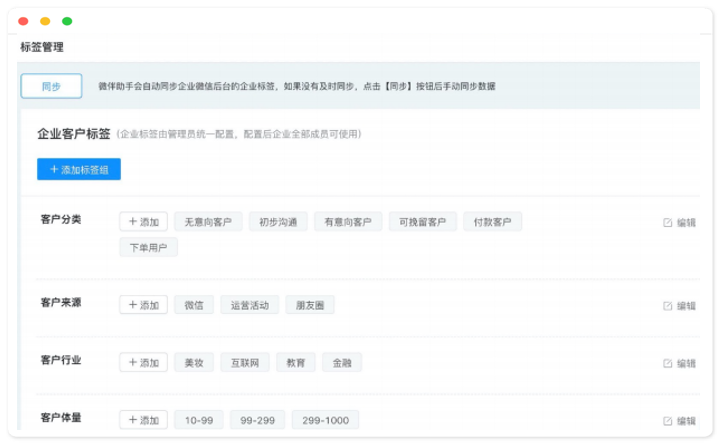Click 添加 in the 客户行业 row
Image resolution: width=722 pixels, height=447 pixels.
click(x=143, y=363)
